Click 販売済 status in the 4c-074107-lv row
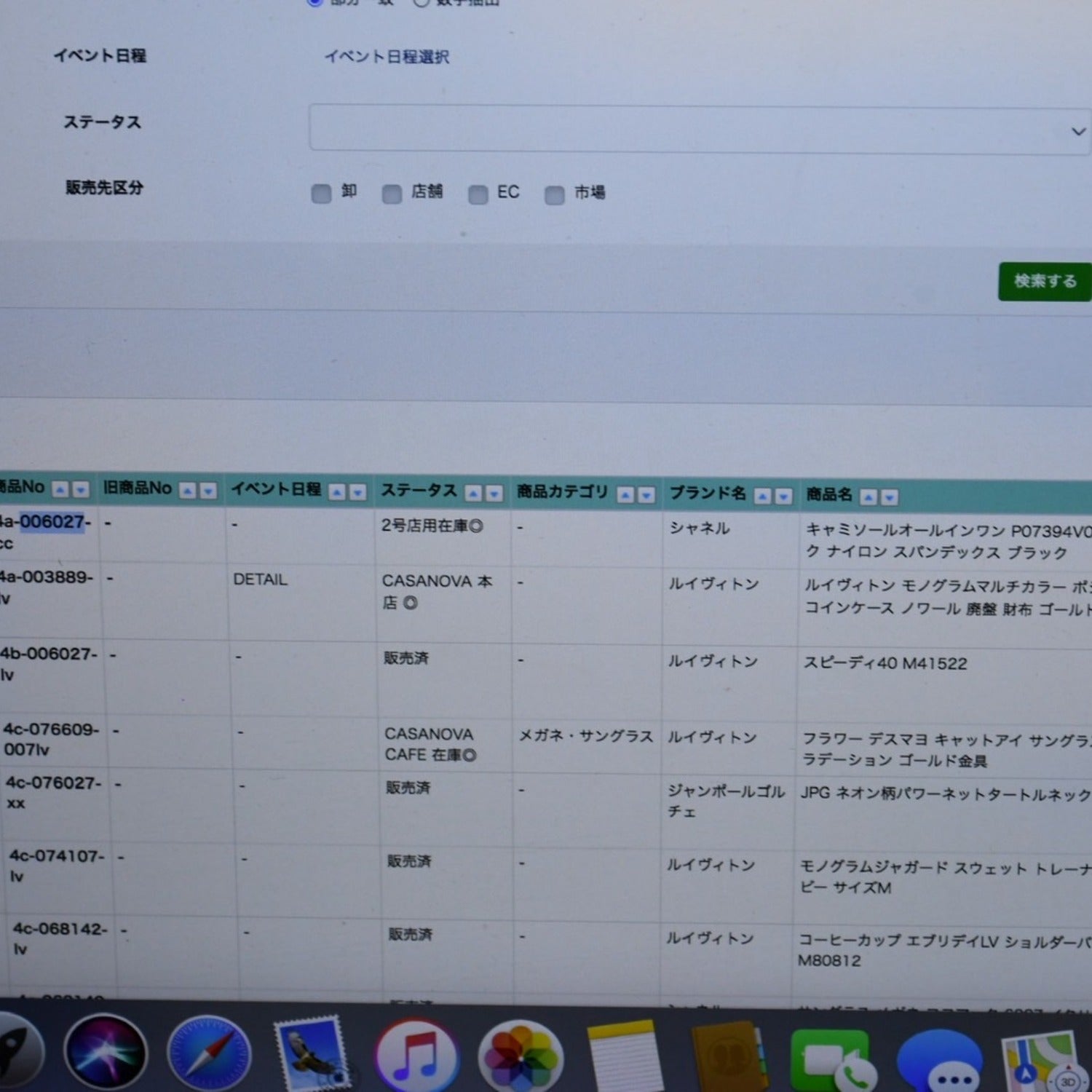This screenshot has width=1092, height=1092. (409, 861)
